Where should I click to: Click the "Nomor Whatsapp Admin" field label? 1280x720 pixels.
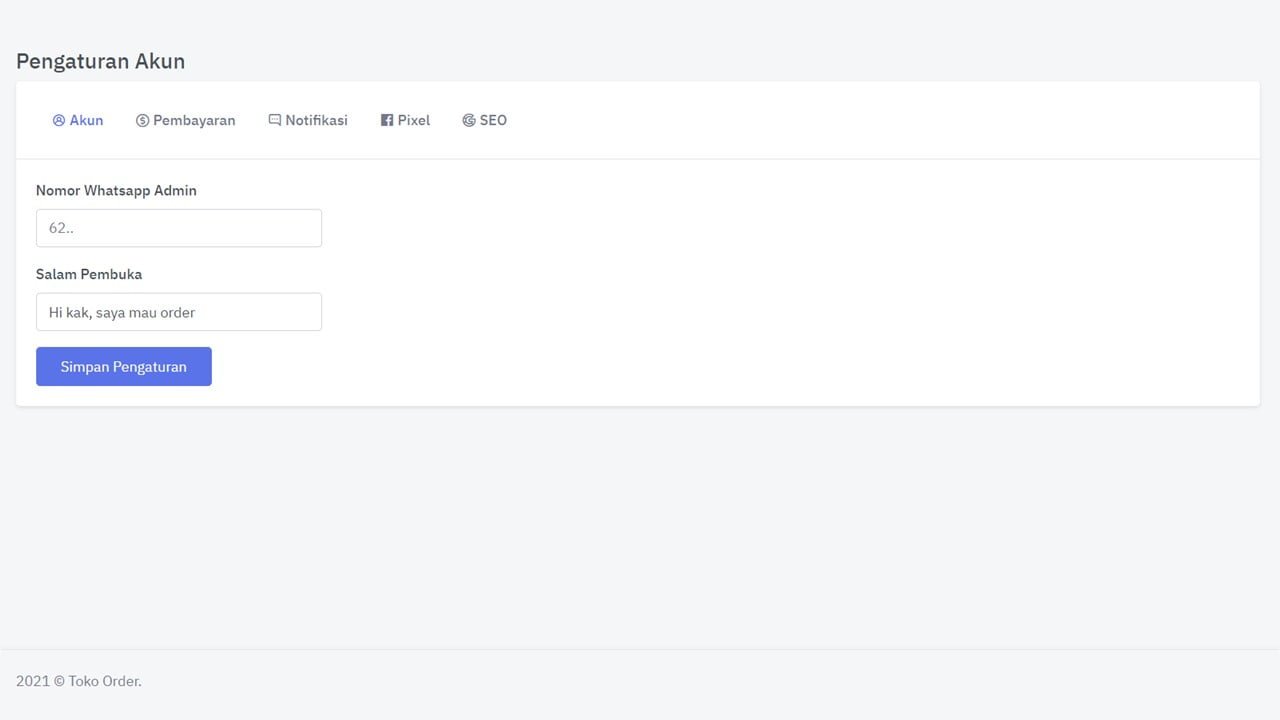click(116, 190)
